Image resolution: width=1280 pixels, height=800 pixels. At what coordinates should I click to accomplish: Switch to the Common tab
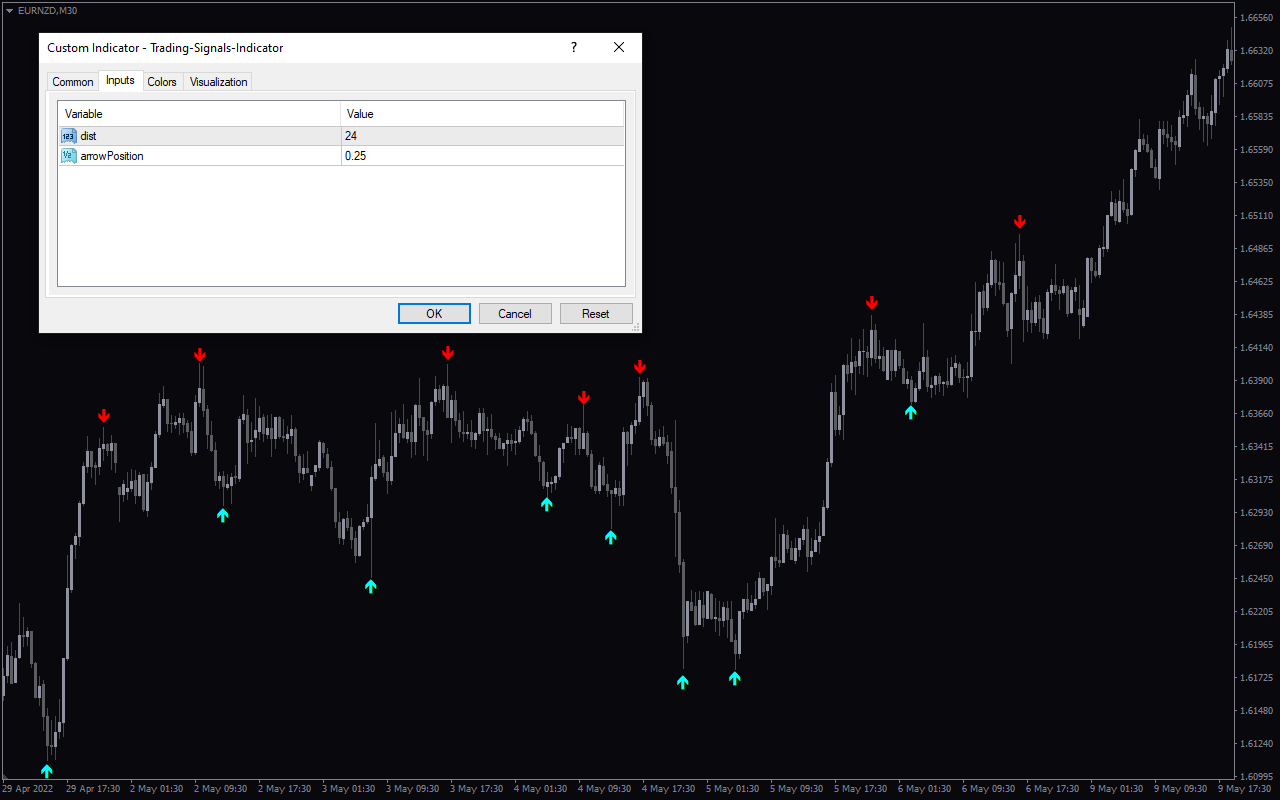tap(73, 82)
